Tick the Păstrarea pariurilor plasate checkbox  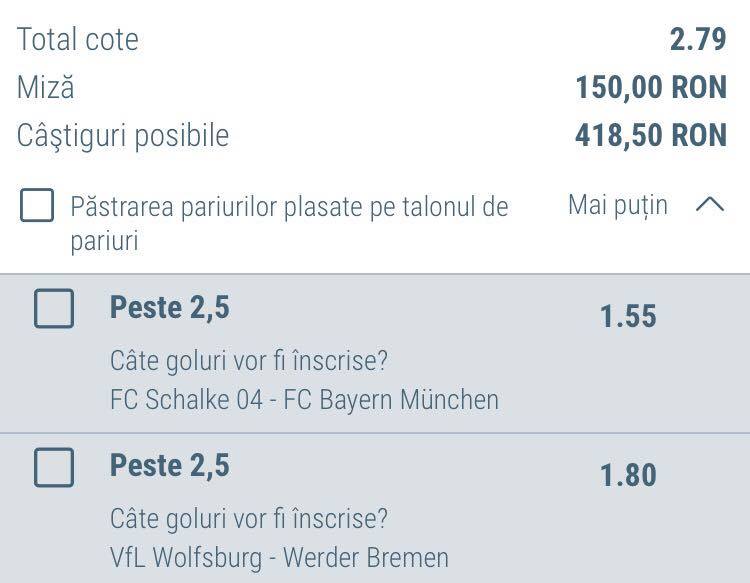(x=37, y=205)
